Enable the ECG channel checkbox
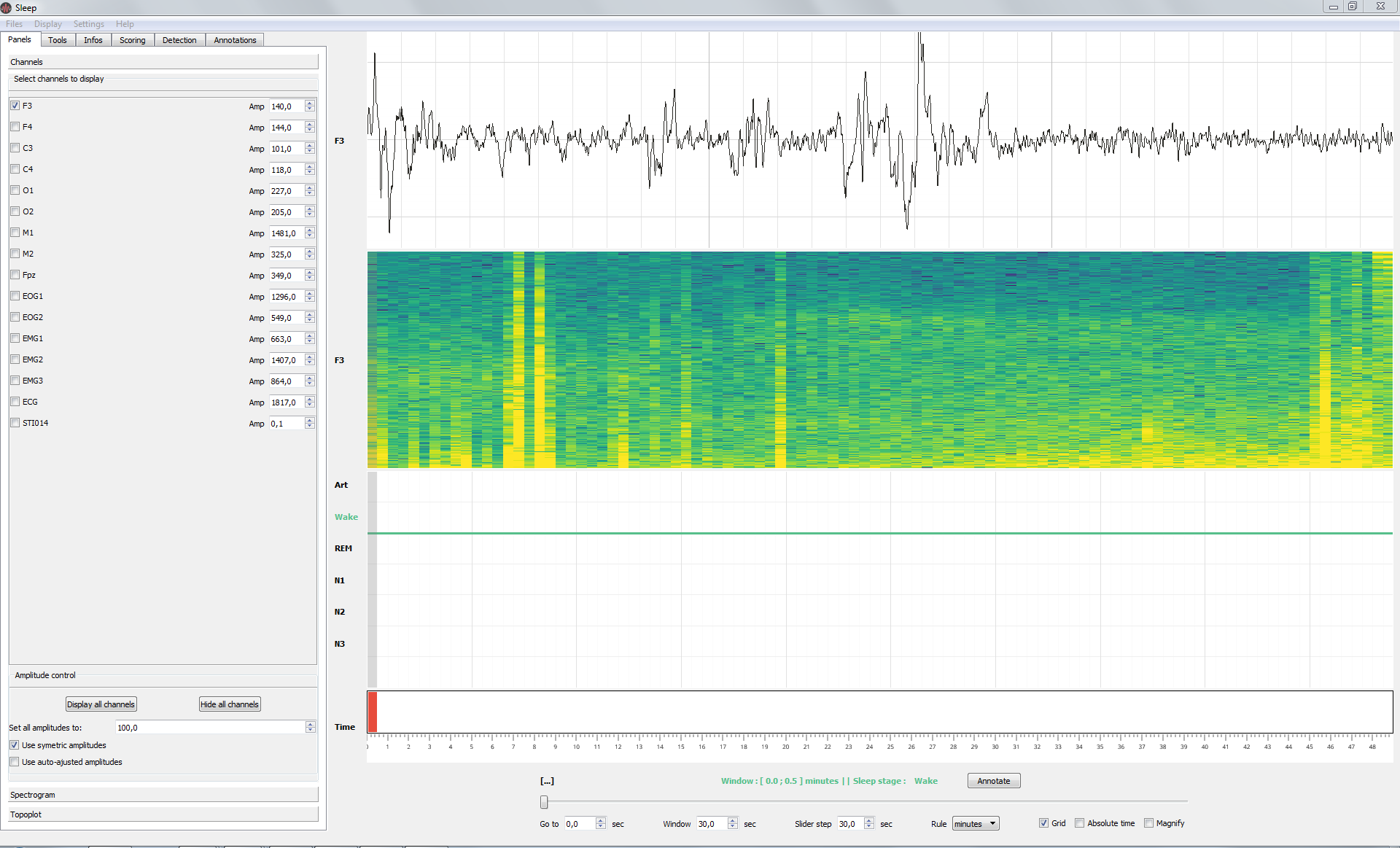 pyautogui.click(x=15, y=402)
